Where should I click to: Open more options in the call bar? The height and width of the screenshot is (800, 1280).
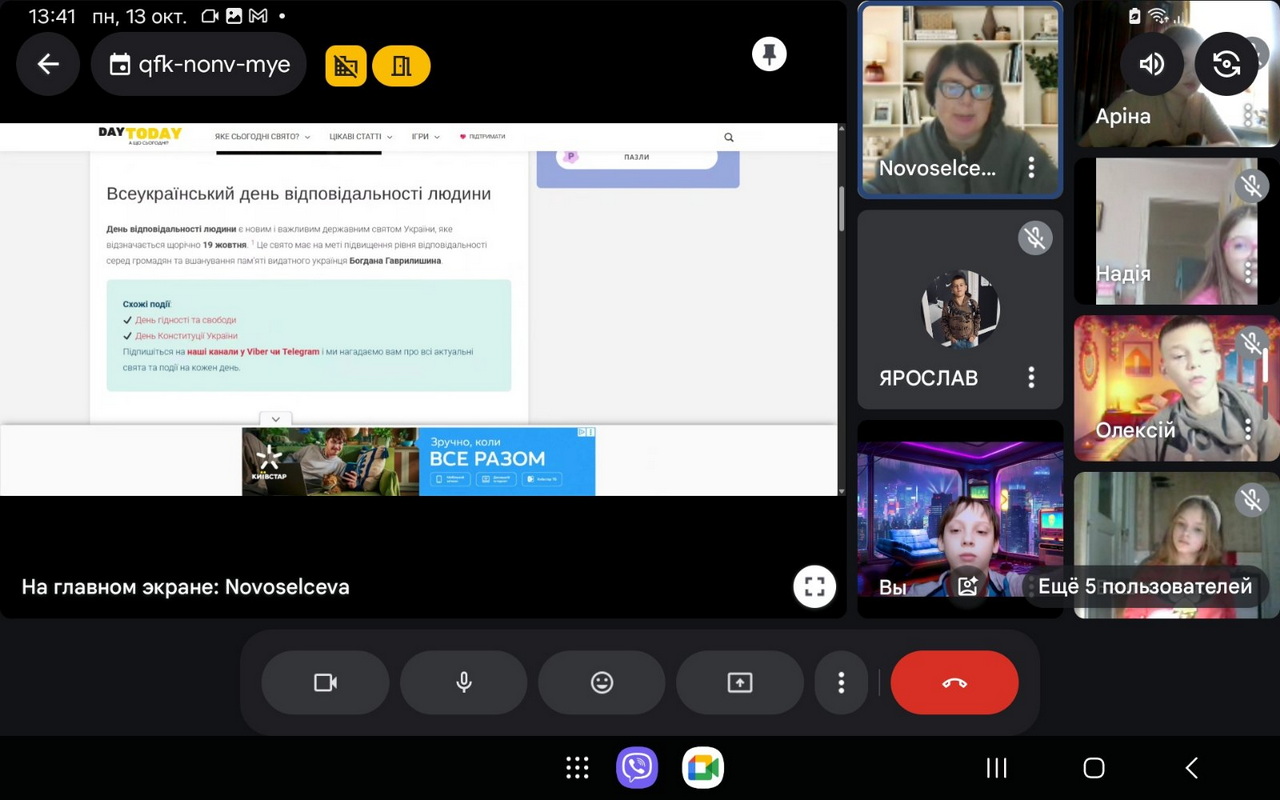tap(841, 683)
